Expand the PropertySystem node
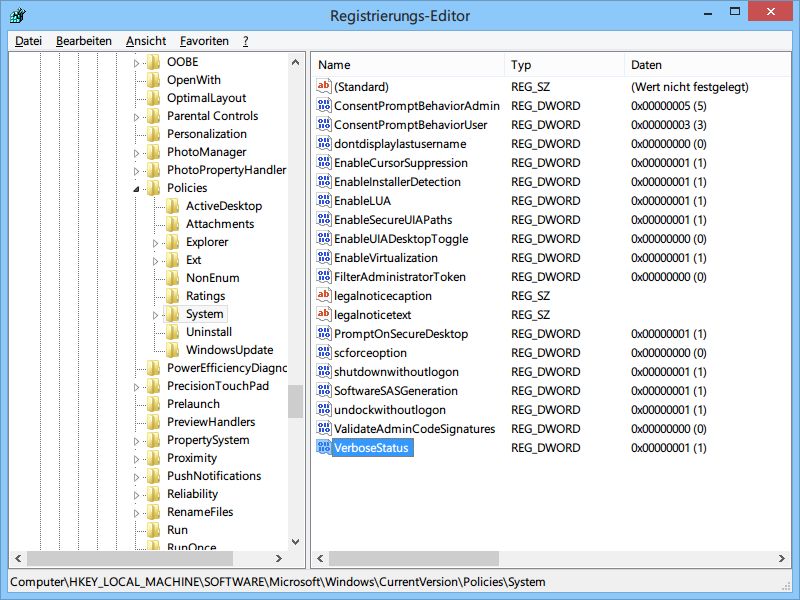 click(x=136, y=441)
